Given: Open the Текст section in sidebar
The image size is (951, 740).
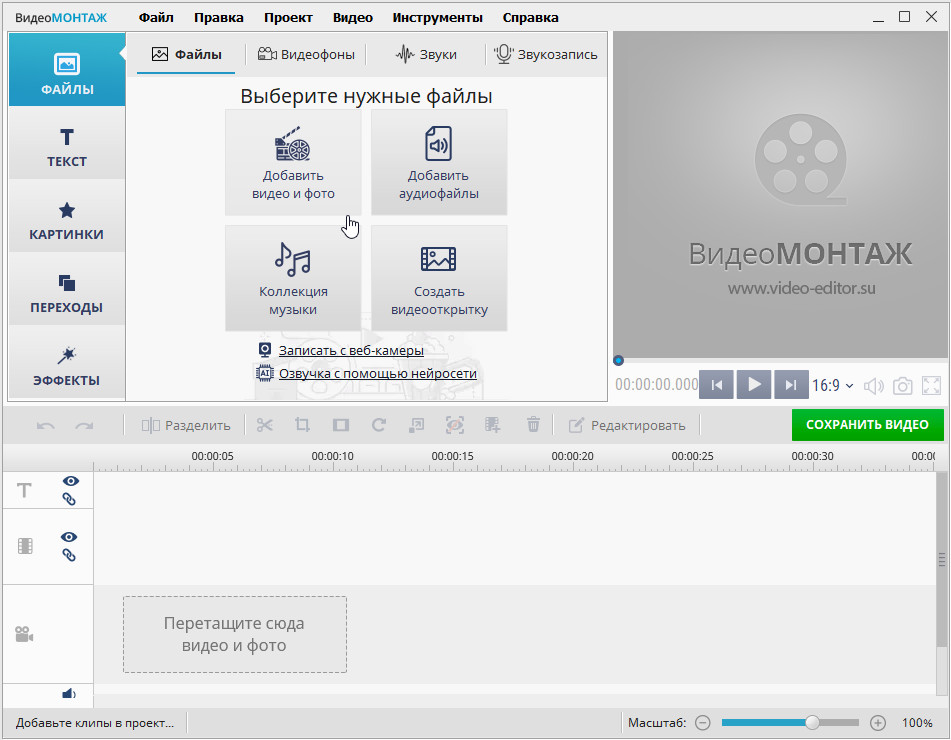Looking at the screenshot, I should pos(67,147).
